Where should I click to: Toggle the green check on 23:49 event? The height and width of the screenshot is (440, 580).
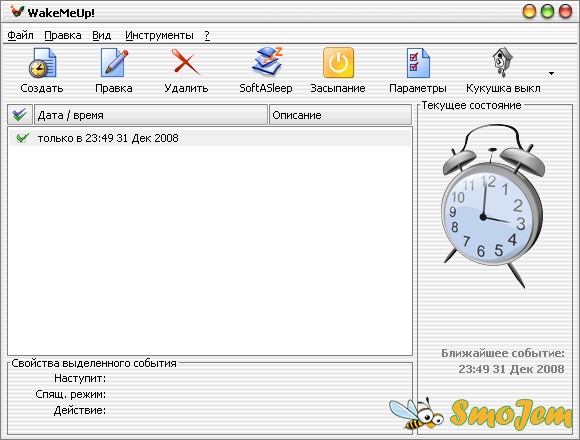(x=23, y=138)
